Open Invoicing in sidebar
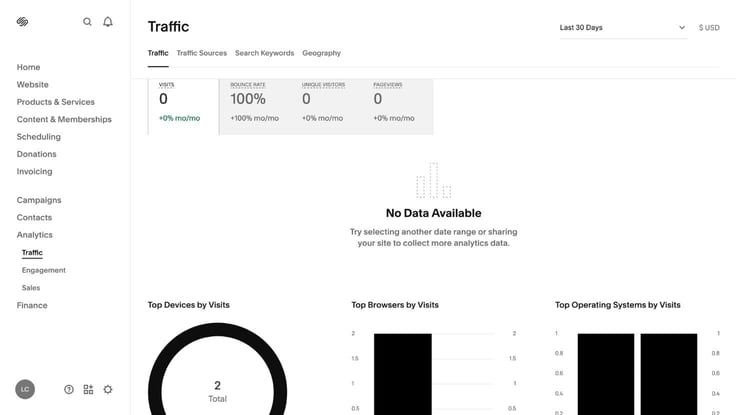The width and height of the screenshot is (736, 415). pyautogui.click(x=34, y=171)
